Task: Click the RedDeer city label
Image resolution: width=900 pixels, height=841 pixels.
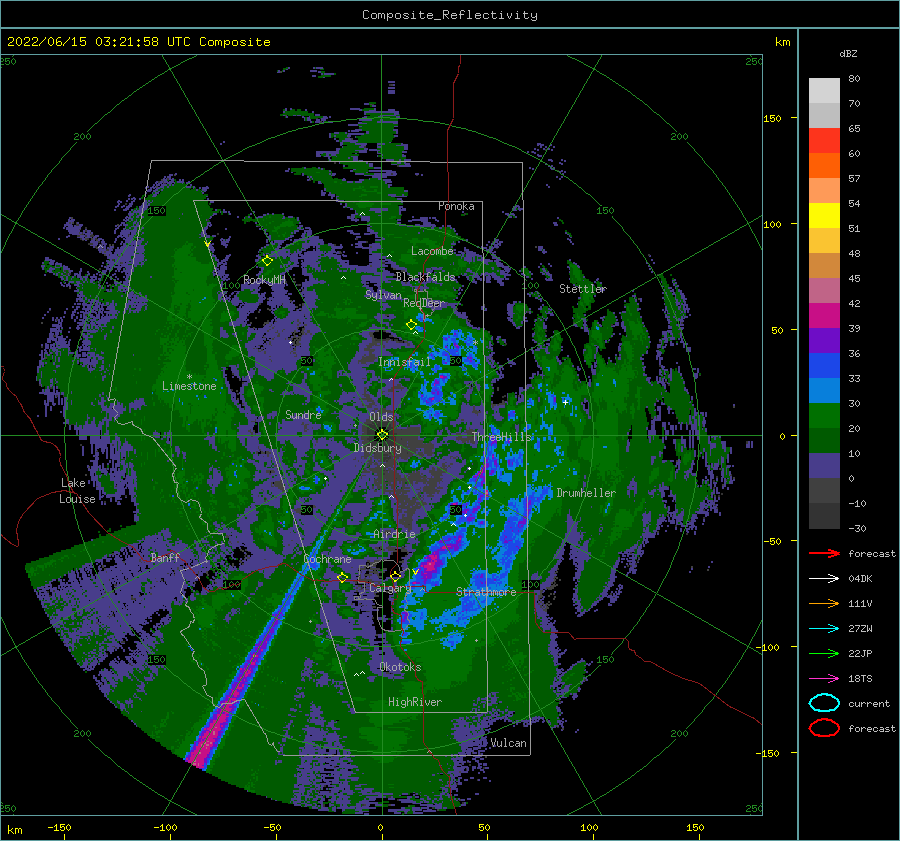Action: [424, 303]
